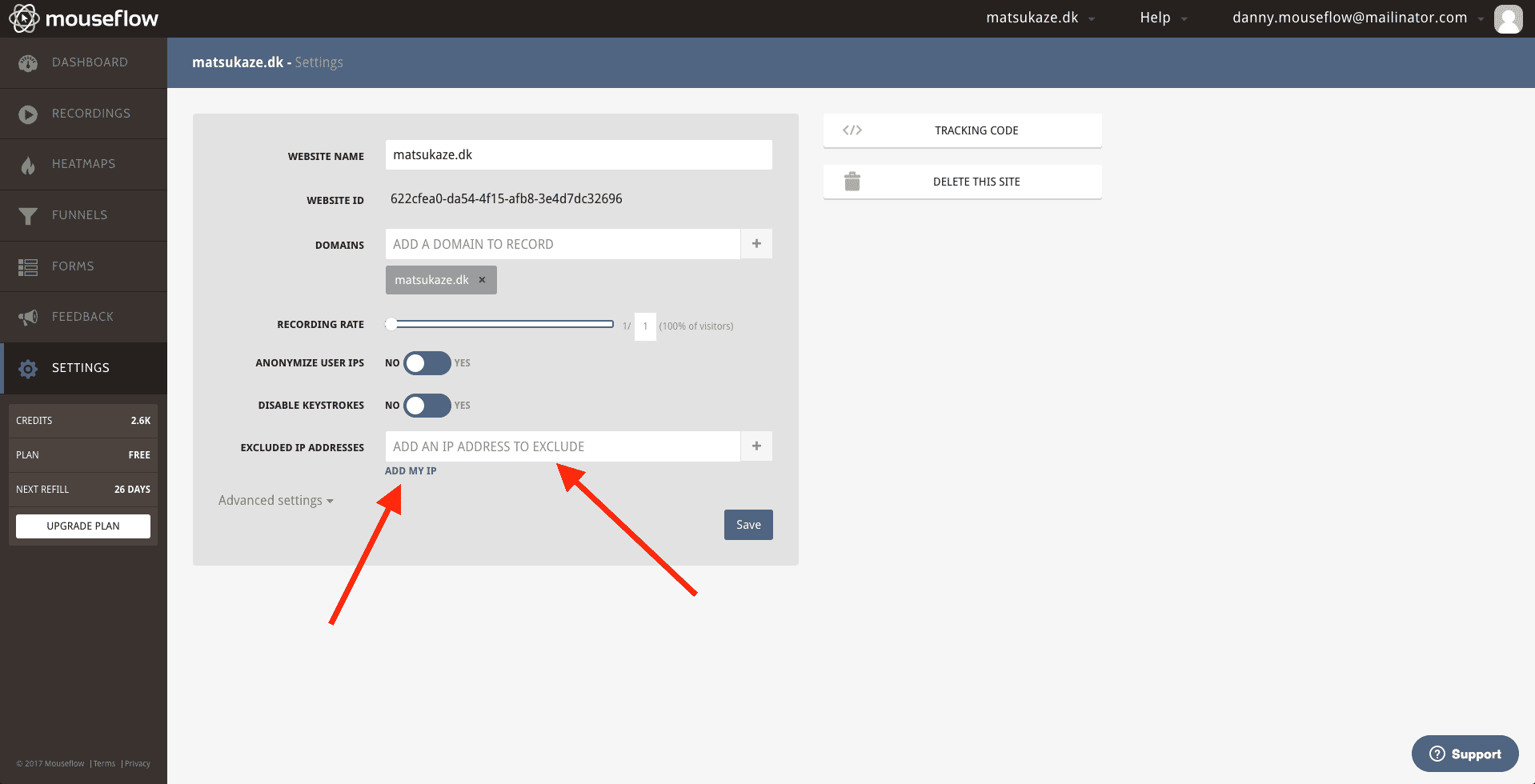Screen dimensions: 1535x784
Task: Open the Privacy page link
Action: [x=137, y=763]
